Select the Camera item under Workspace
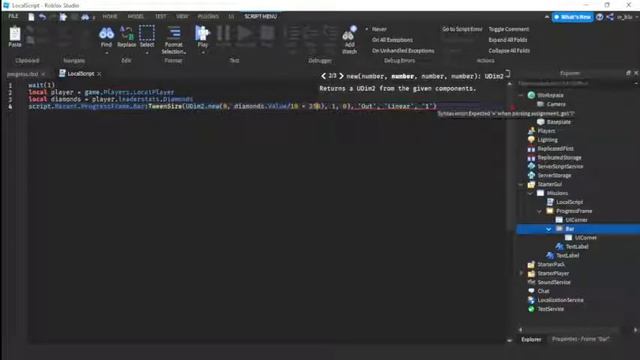640x360 pixels. point(555,104)
